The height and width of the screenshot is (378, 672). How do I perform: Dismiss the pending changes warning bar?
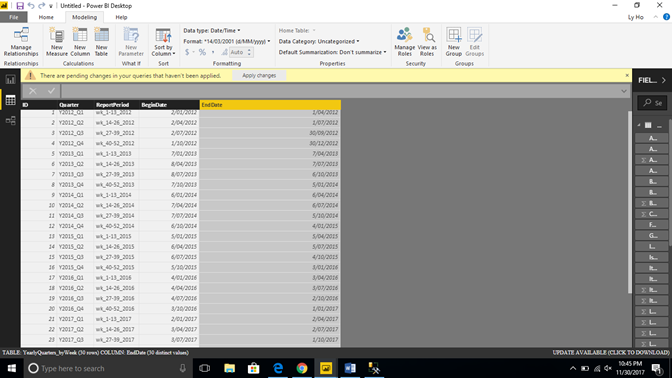(627, 75)
